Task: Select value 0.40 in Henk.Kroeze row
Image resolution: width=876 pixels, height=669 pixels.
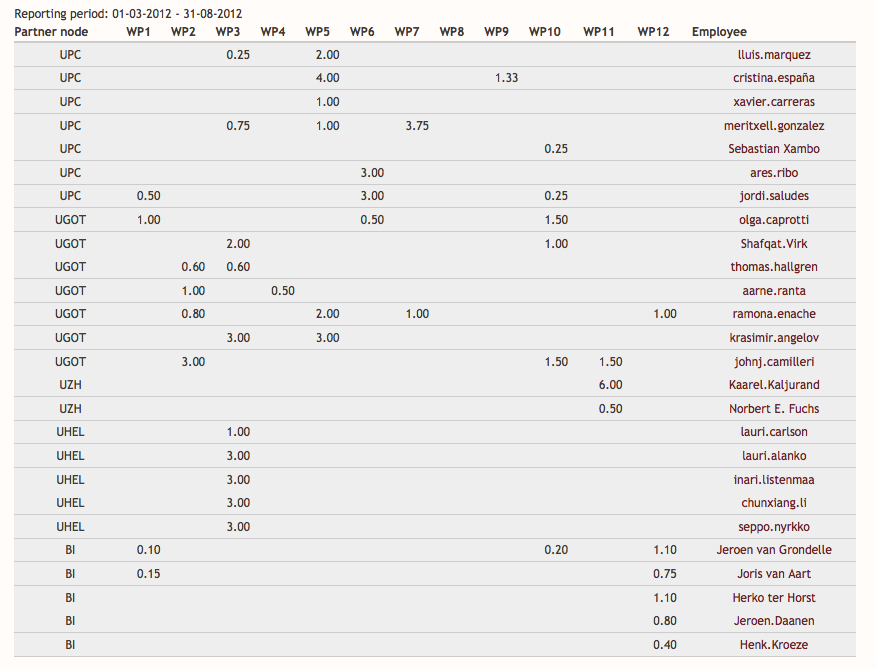Action: pos(664,645)
